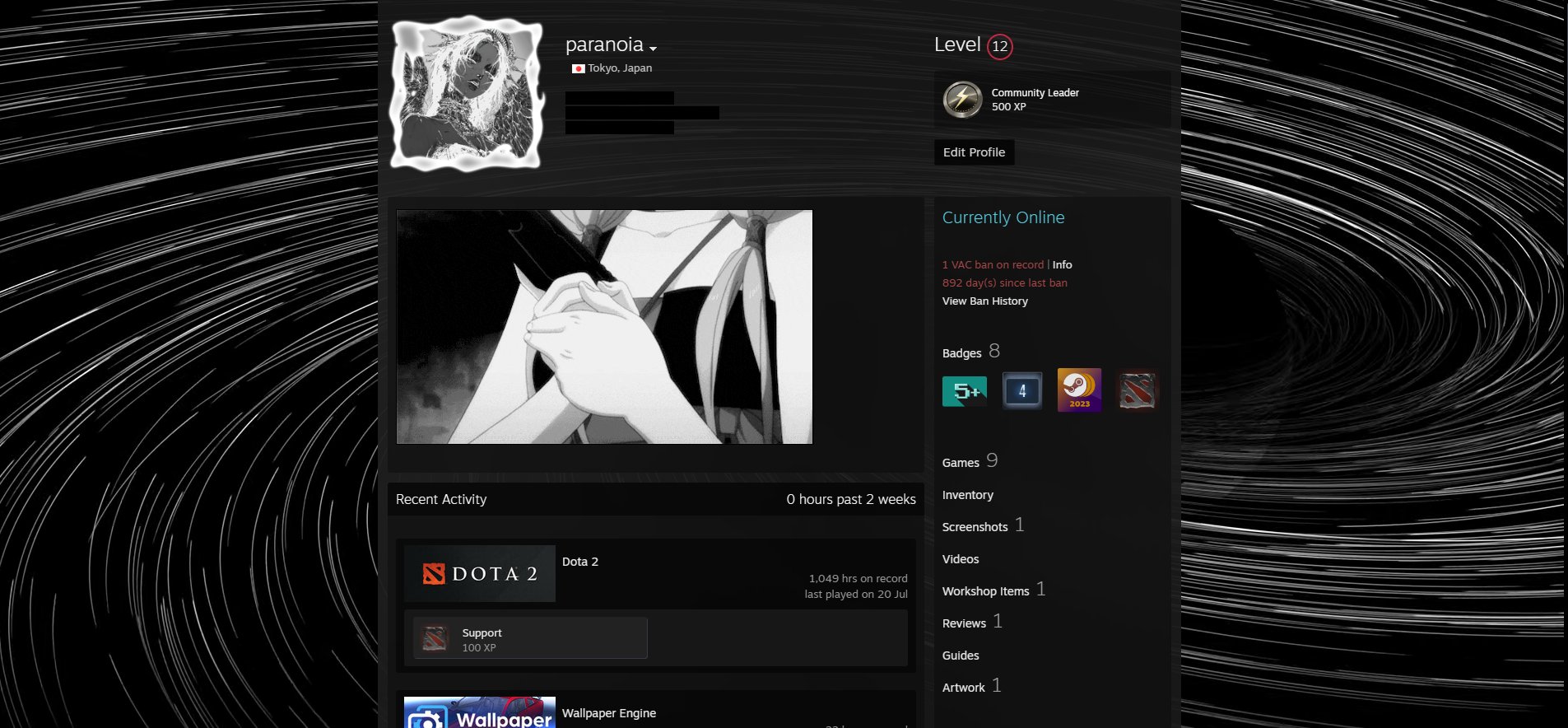Open the Badges 8 link
Image resolution: width=1568 pixels, height=728 pixels.
coord(970,352)
